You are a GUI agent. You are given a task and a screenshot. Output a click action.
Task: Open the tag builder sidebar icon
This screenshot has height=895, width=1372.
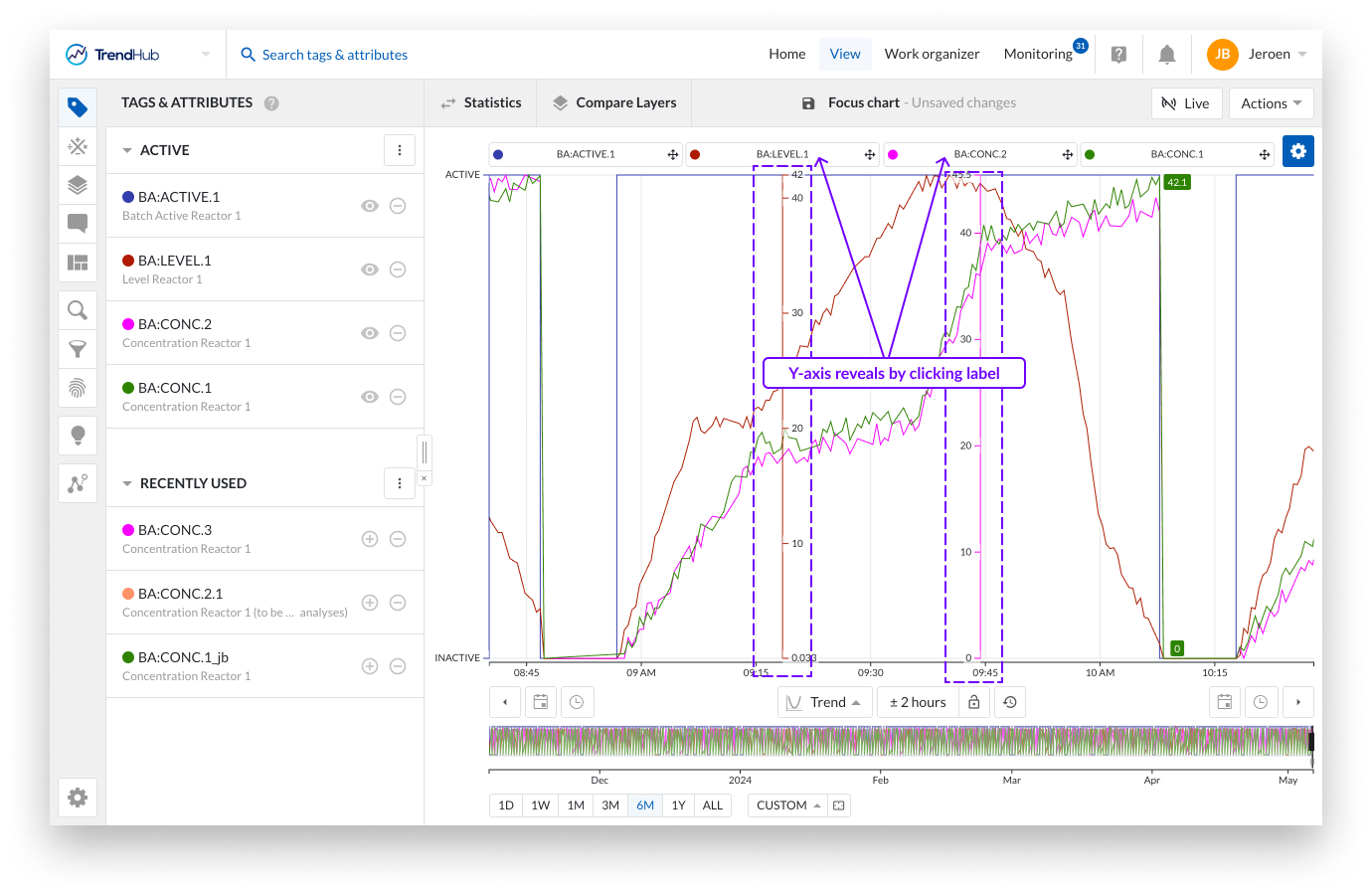coord(78,146)
